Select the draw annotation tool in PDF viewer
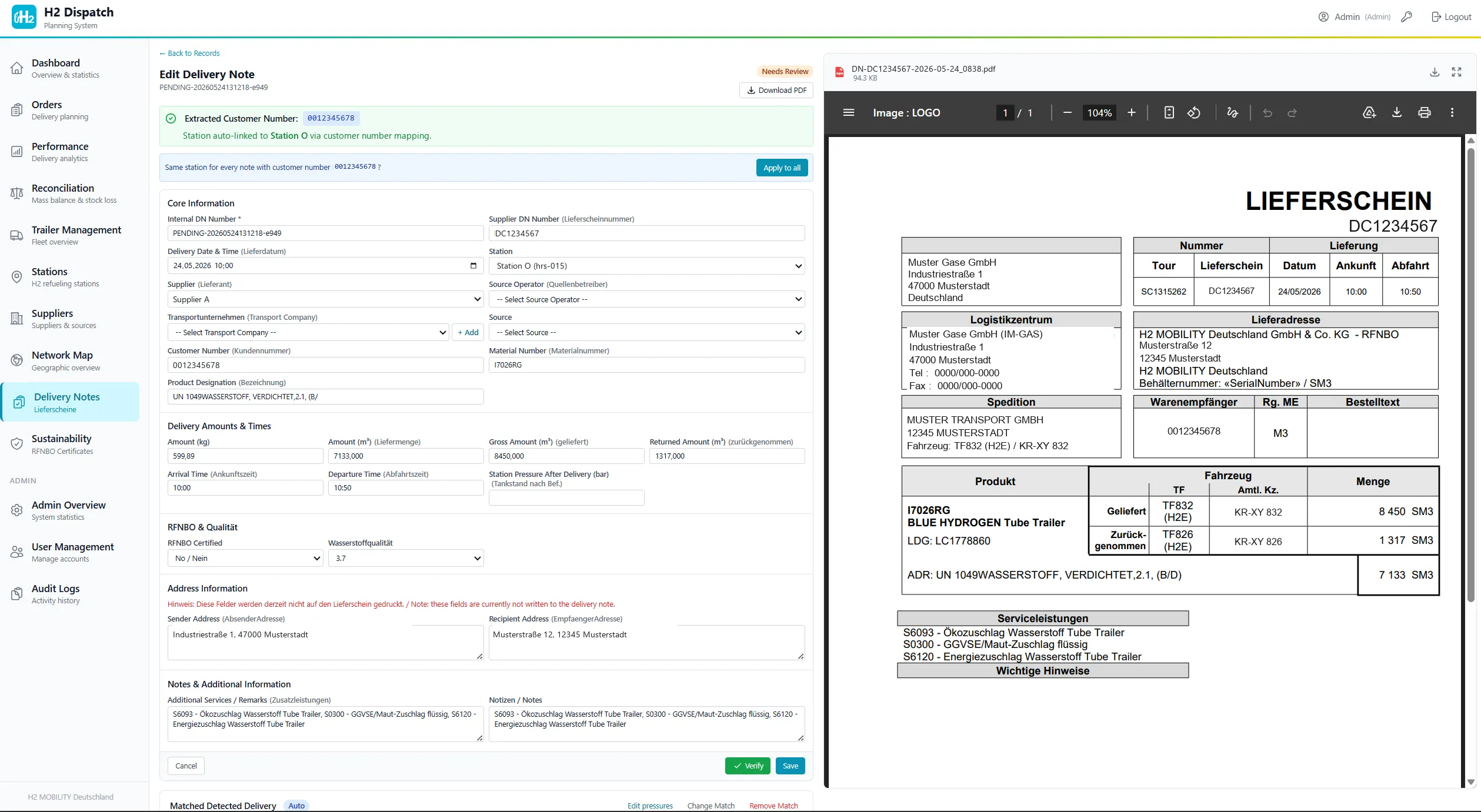The image size is (1481, 812). [1233, 112]
